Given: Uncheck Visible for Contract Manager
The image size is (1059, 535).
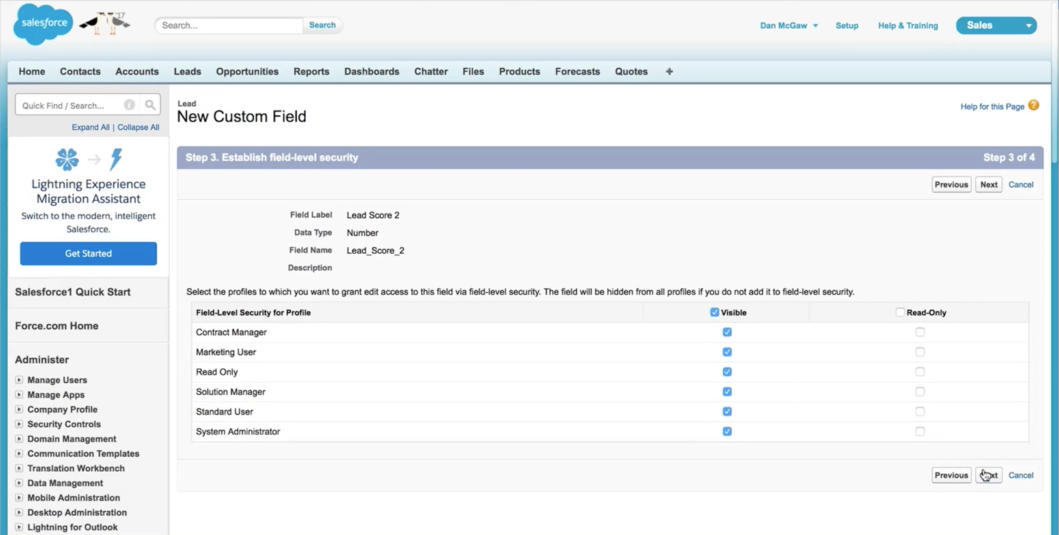Looking at the screenshot, I should coord(727,332).
